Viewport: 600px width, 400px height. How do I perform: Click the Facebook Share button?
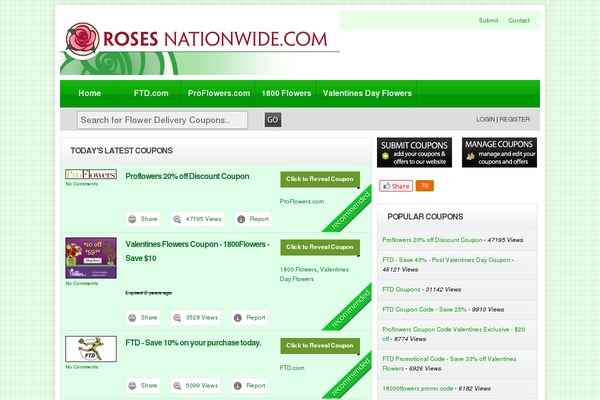pyautogui.click(x=396, y=186)
